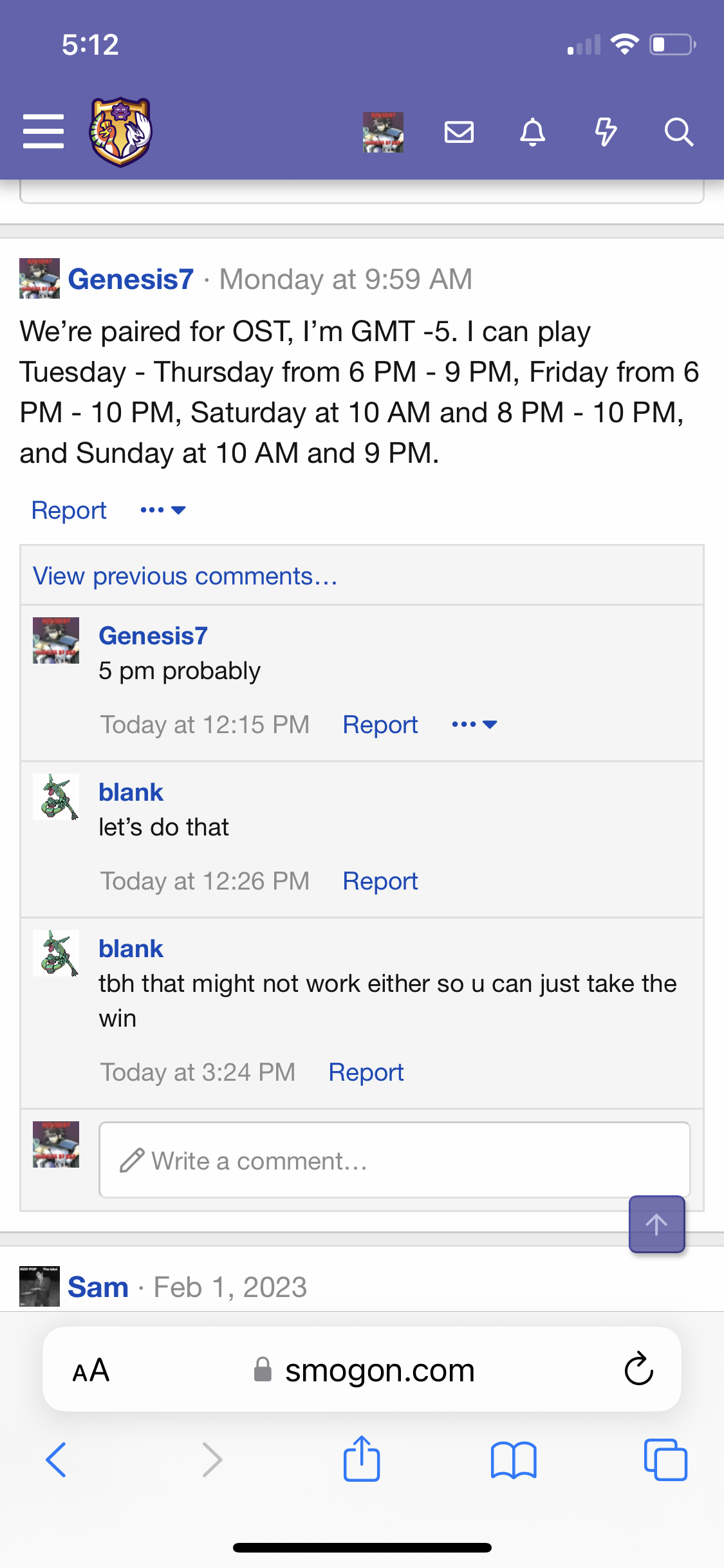Image resolution: width=724 pixels, height=1568 pixels.
Task: Expand more options on the 5 pm probably comment
Action: (x=474, y=725)
